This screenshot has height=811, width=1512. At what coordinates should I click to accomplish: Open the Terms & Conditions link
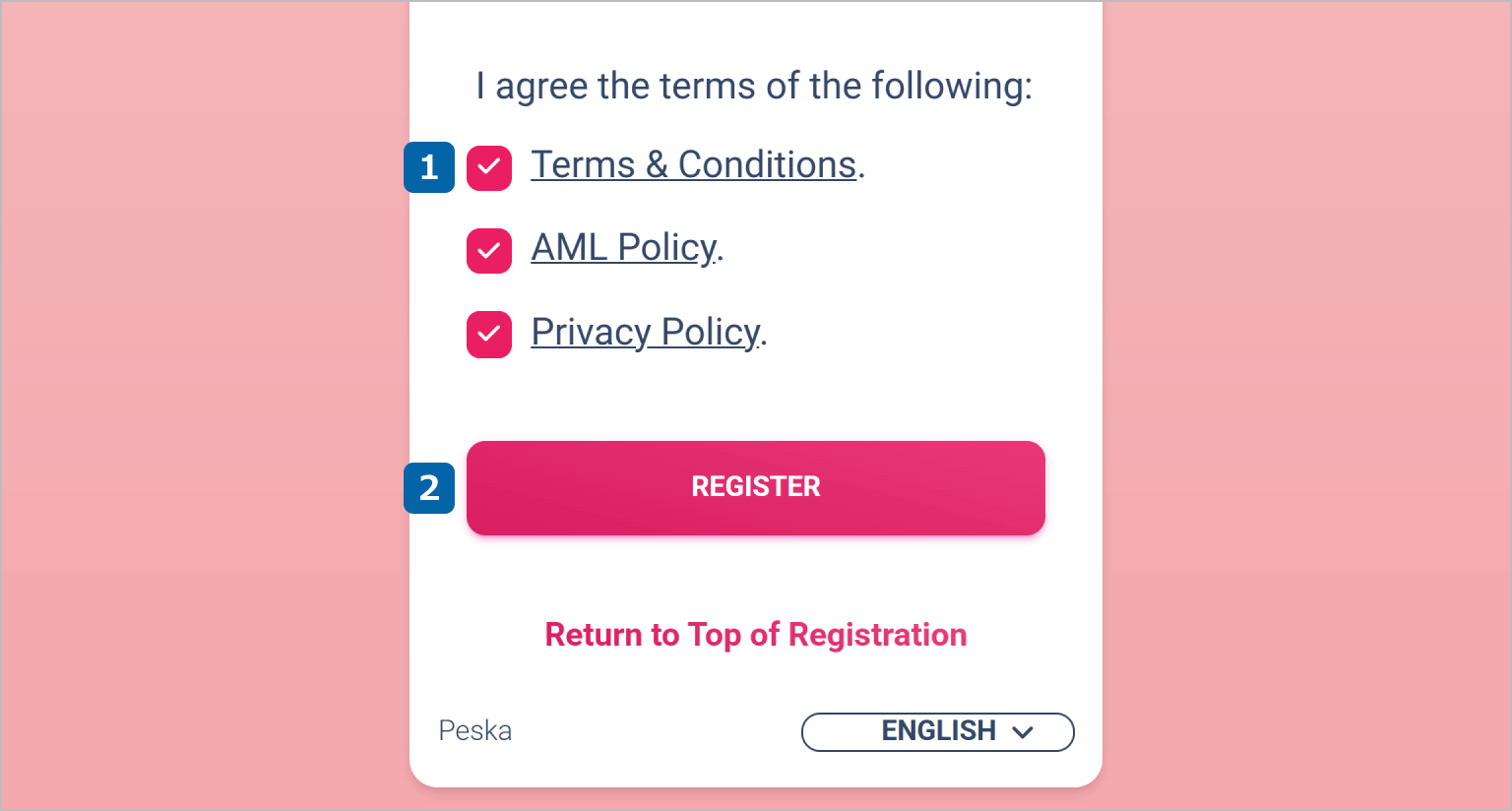click(693, 165)
